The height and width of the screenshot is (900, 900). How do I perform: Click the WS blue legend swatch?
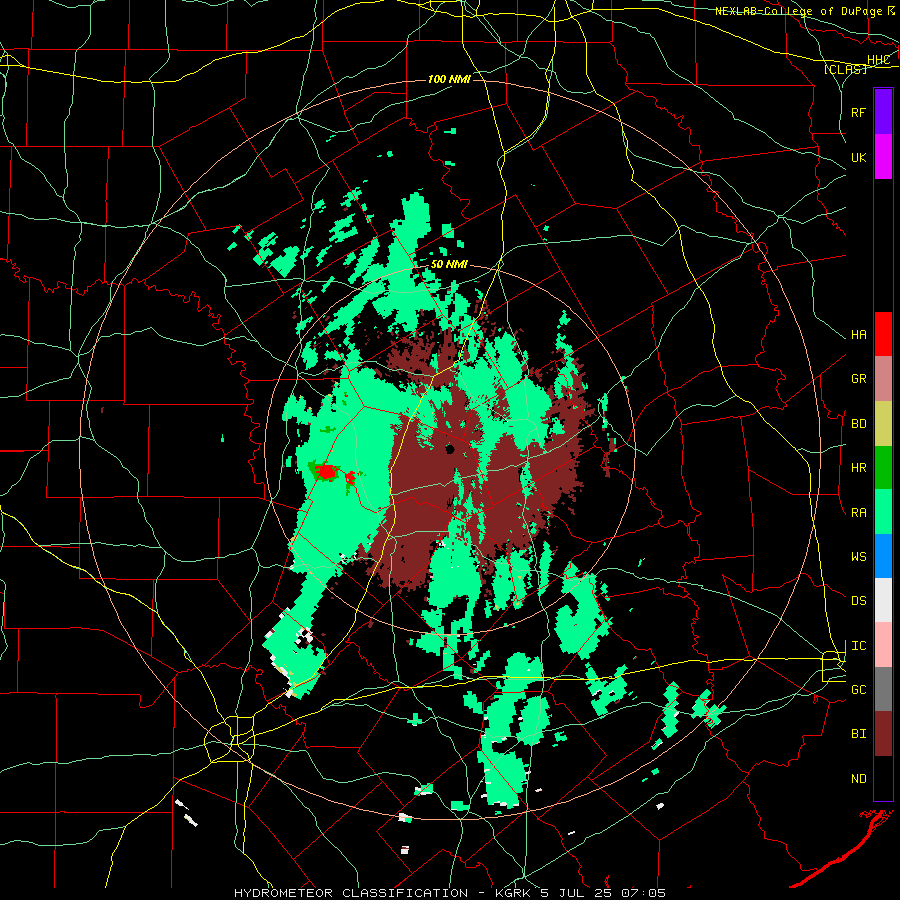(x=883, y=556)
